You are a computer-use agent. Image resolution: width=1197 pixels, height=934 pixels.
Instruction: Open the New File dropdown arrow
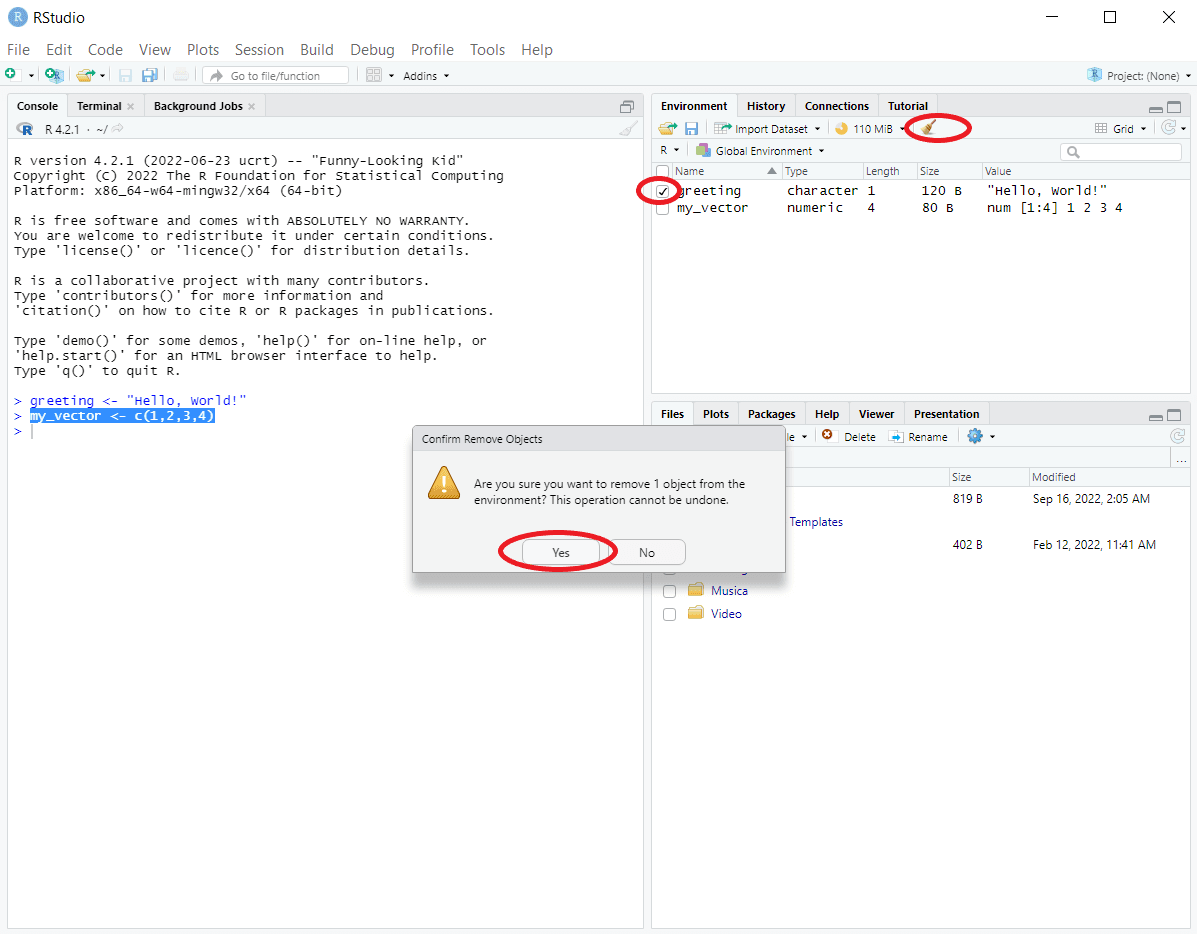31,76
